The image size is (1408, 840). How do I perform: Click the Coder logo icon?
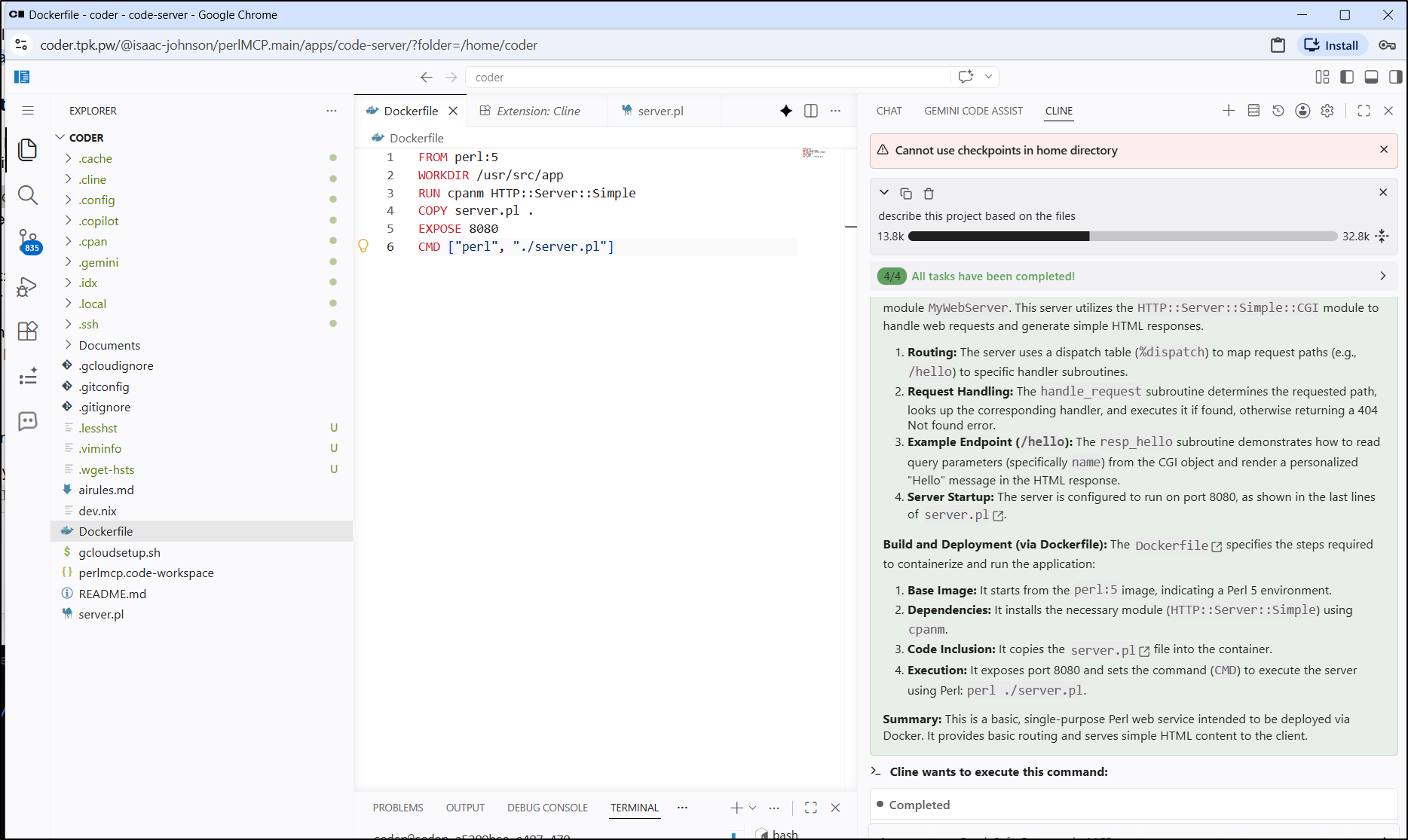point(22,77)
